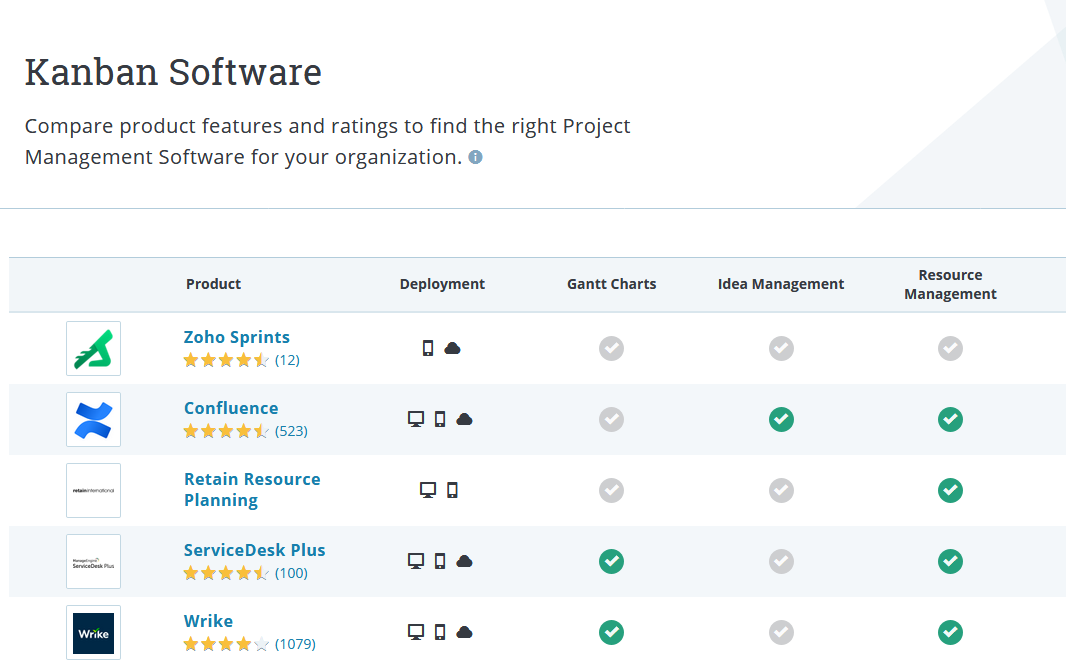Click the ServiceDesk Plus star rating (100)
The height and width of the screenshot is (667, 1066).
point(245,573)
